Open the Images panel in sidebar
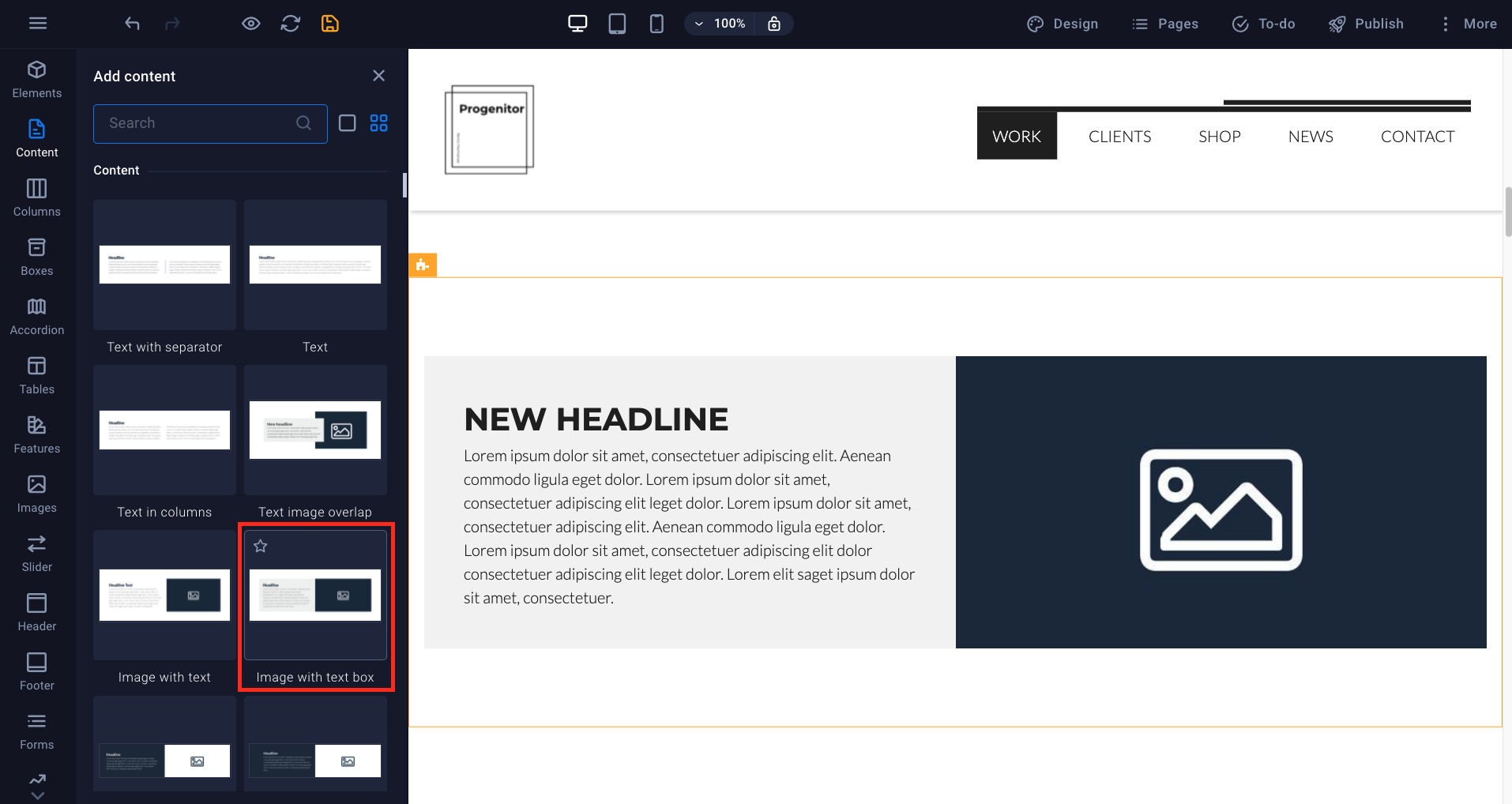 click(36, 492)
